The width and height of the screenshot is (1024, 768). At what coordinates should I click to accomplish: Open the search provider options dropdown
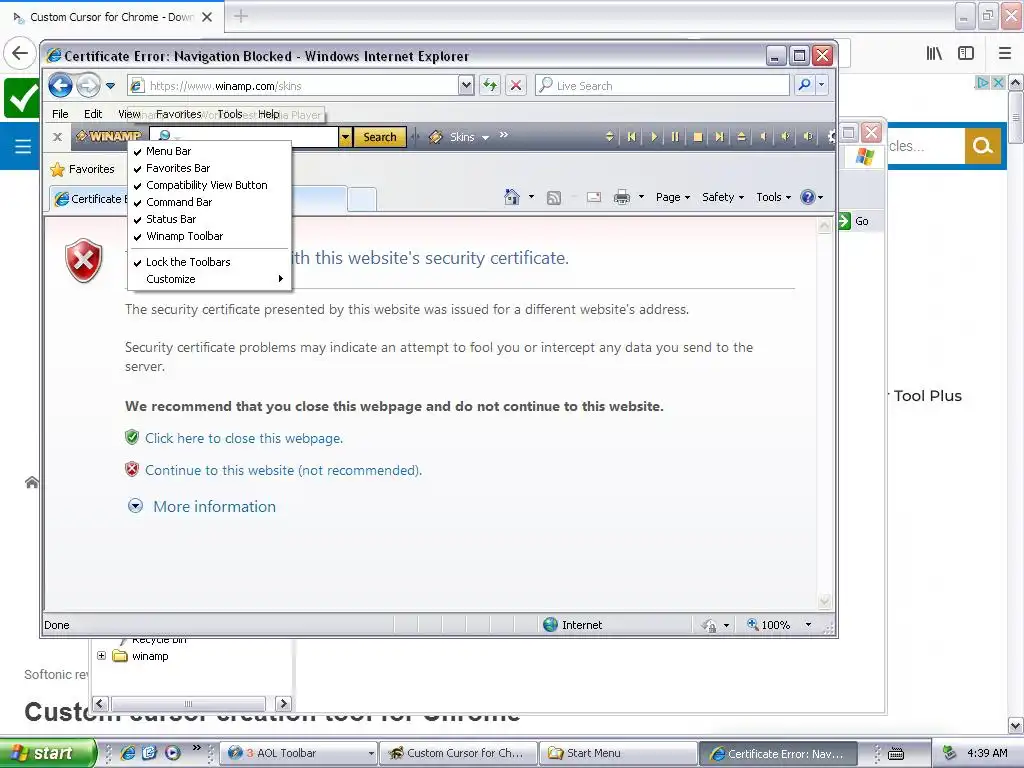(x=822, y=86)
